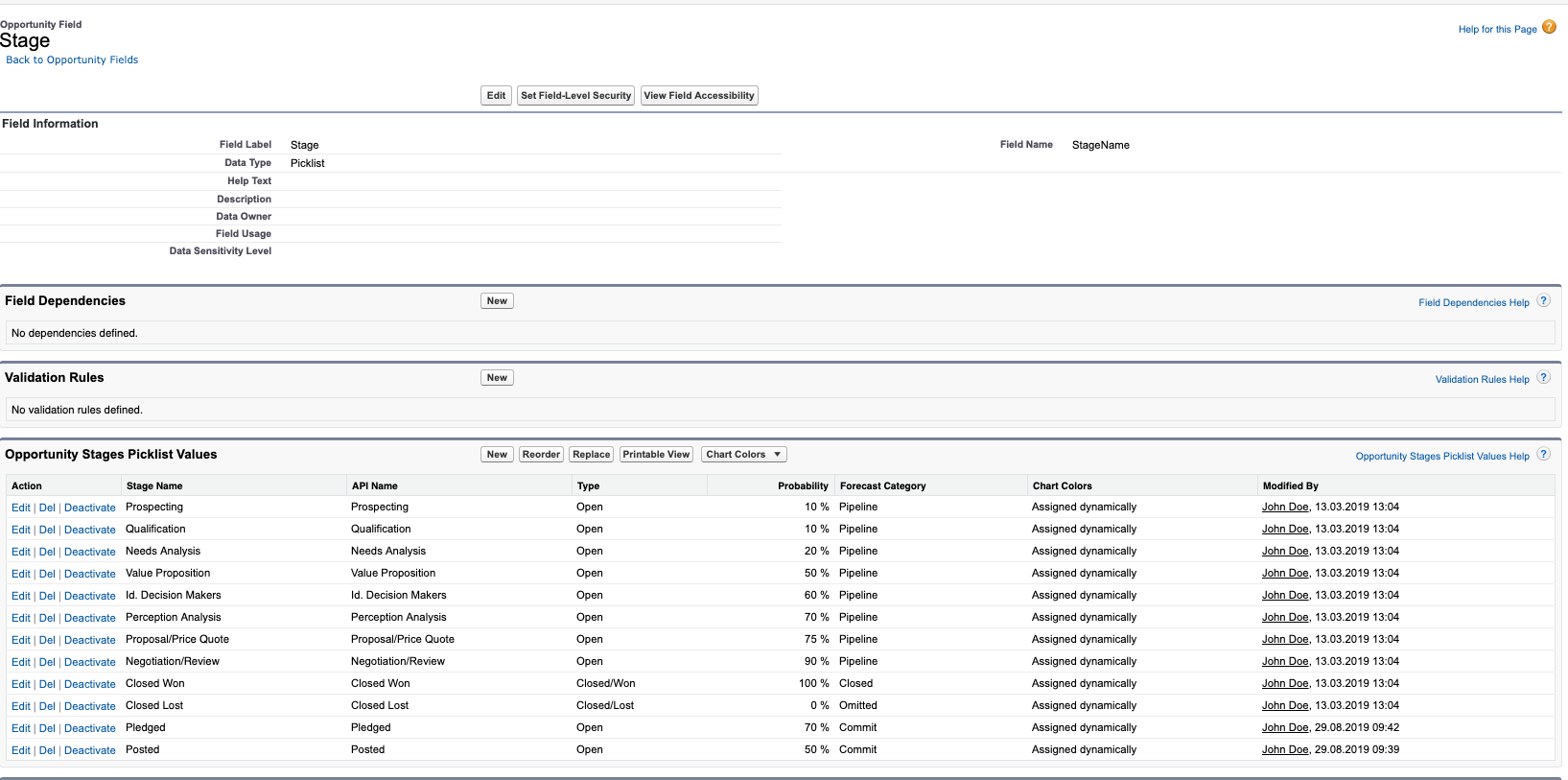
Task: Delete the Needs Analysis stage
Action: click(x=47, y=552)
